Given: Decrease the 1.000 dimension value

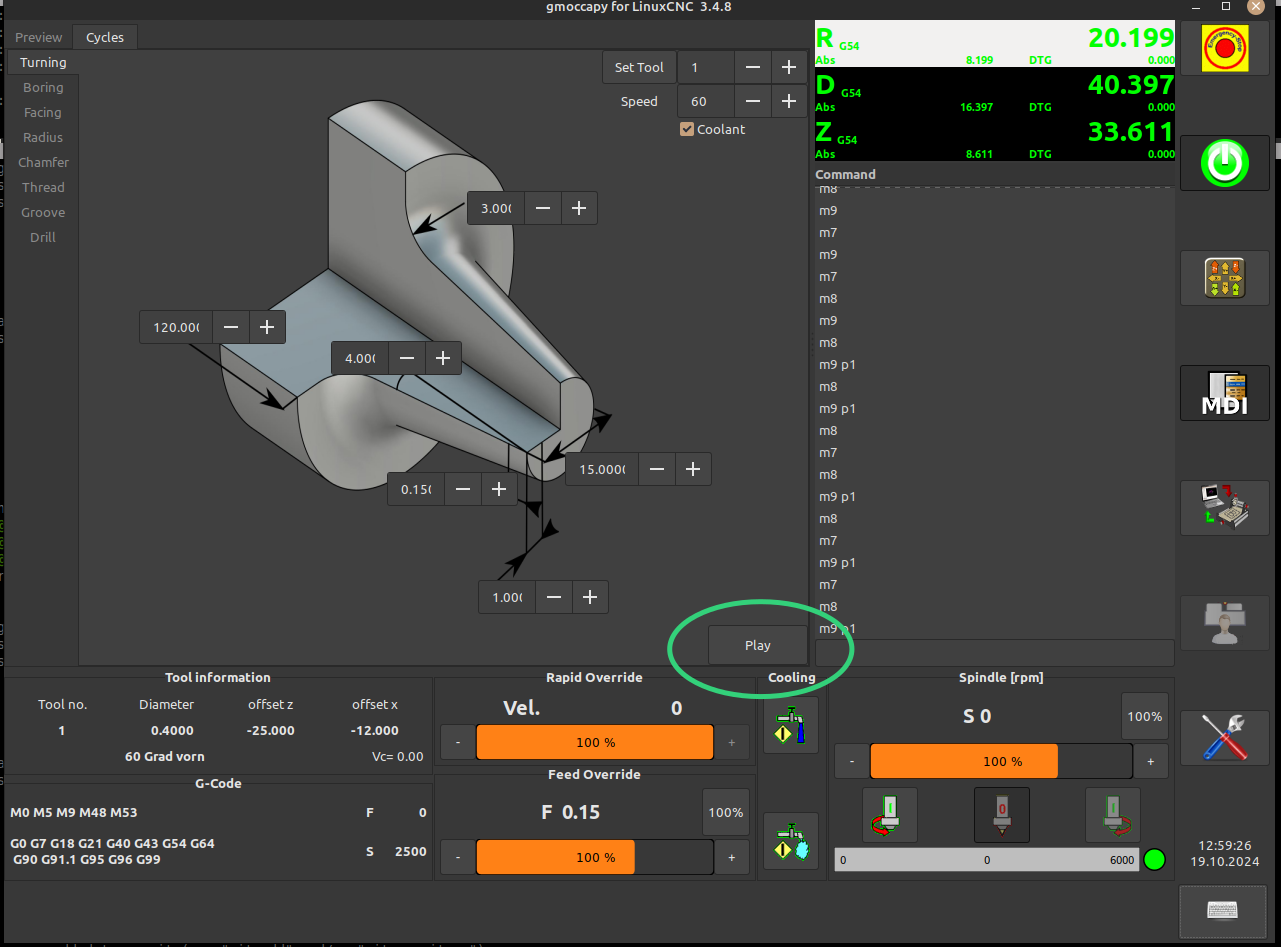Looking at the screenshot, I should [554, 597].
